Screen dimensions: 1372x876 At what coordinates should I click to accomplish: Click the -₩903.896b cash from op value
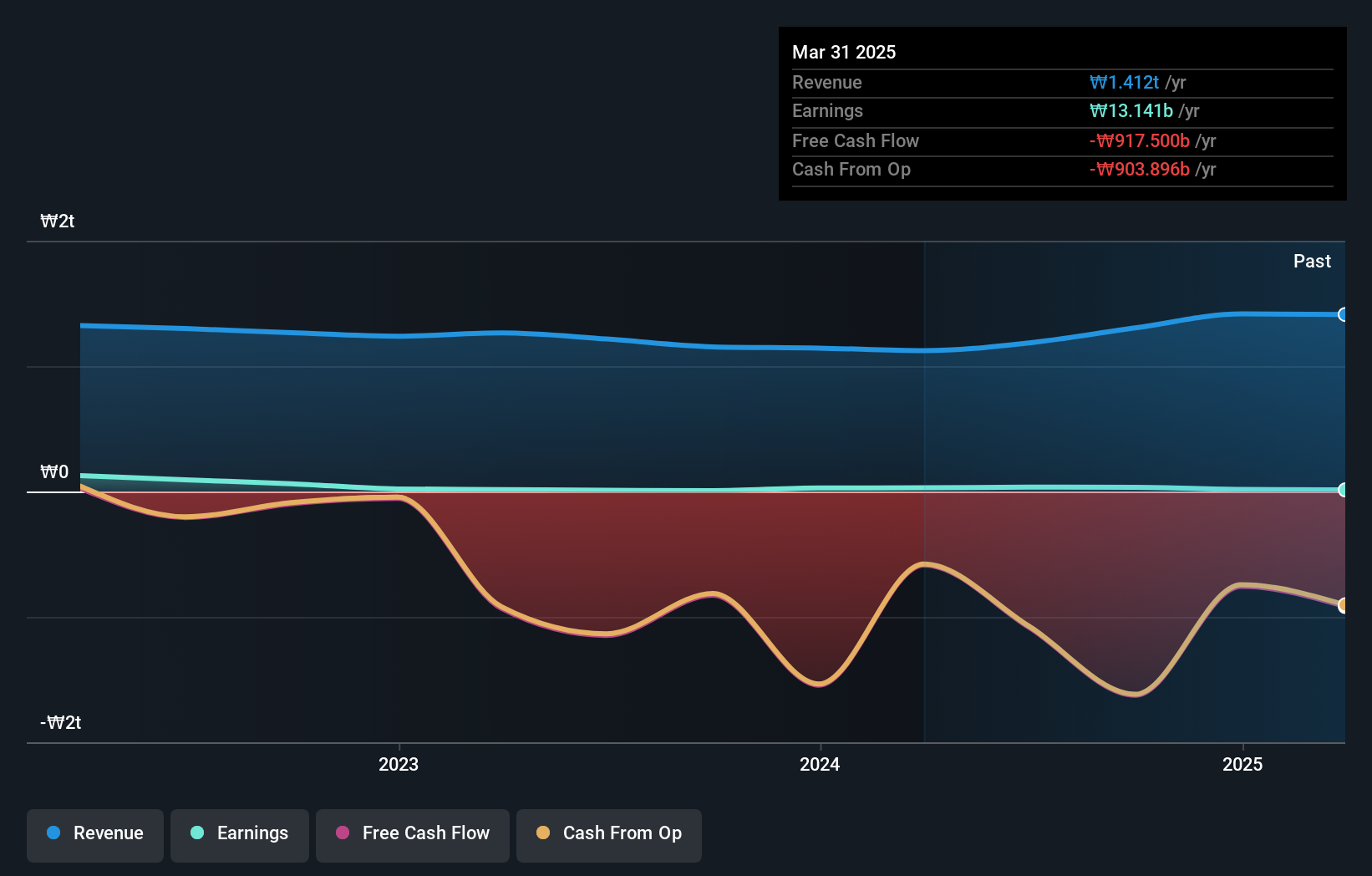tap(1140, 169)
